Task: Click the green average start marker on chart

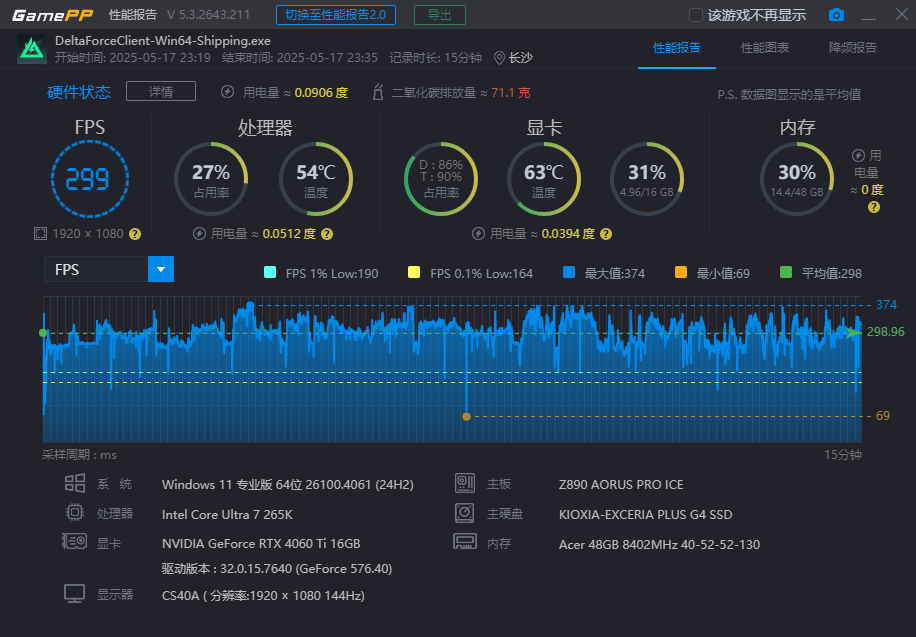Action: (43, 333)
